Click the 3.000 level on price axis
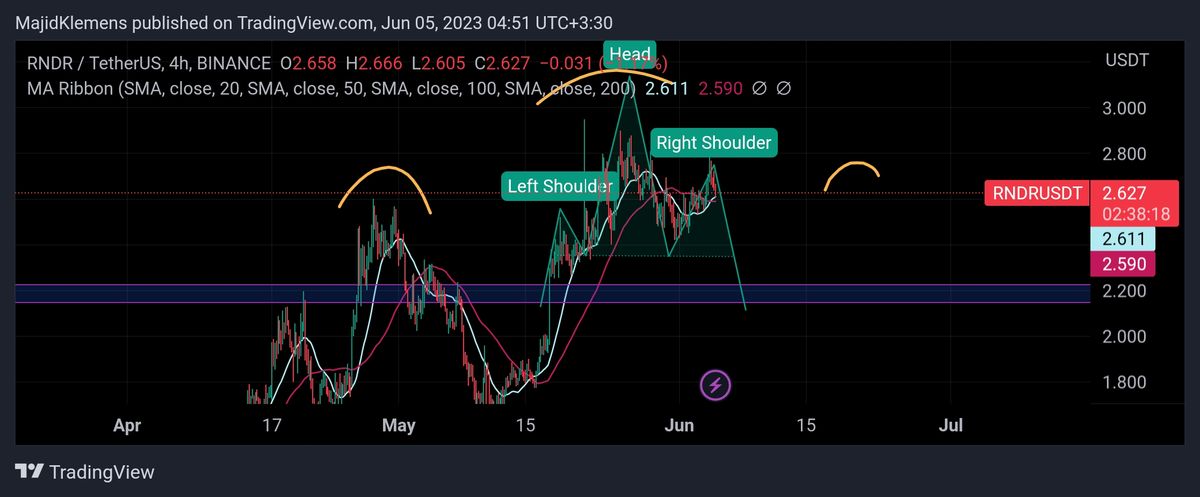This screenshot has height=497, width=1200. click(1124, 108)
